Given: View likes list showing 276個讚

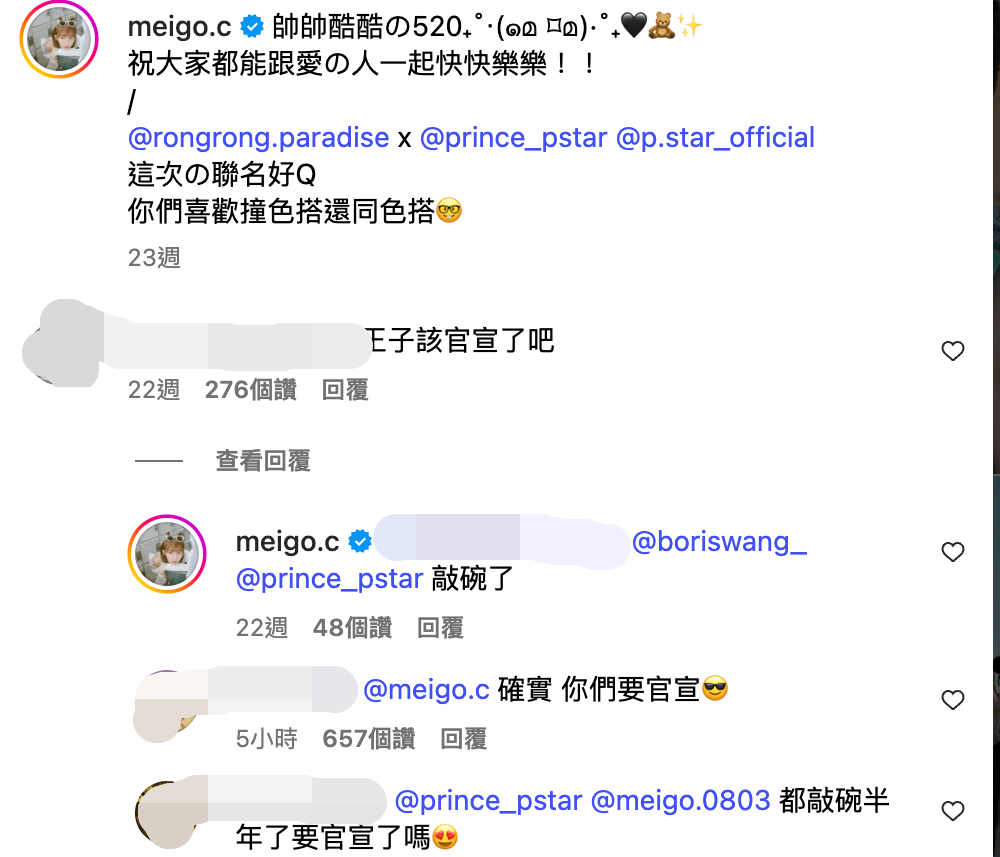Looking at the screenshot, I should [251, 390].
